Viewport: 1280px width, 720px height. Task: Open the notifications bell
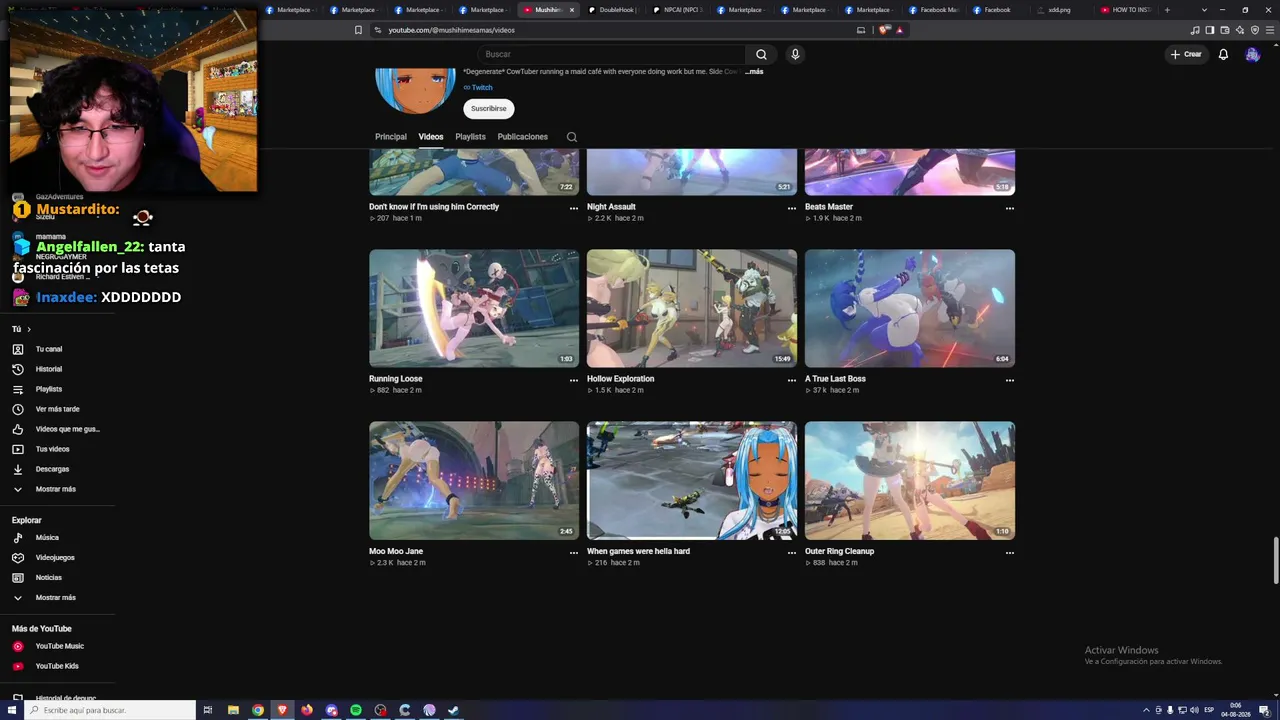click(1223, 54)
